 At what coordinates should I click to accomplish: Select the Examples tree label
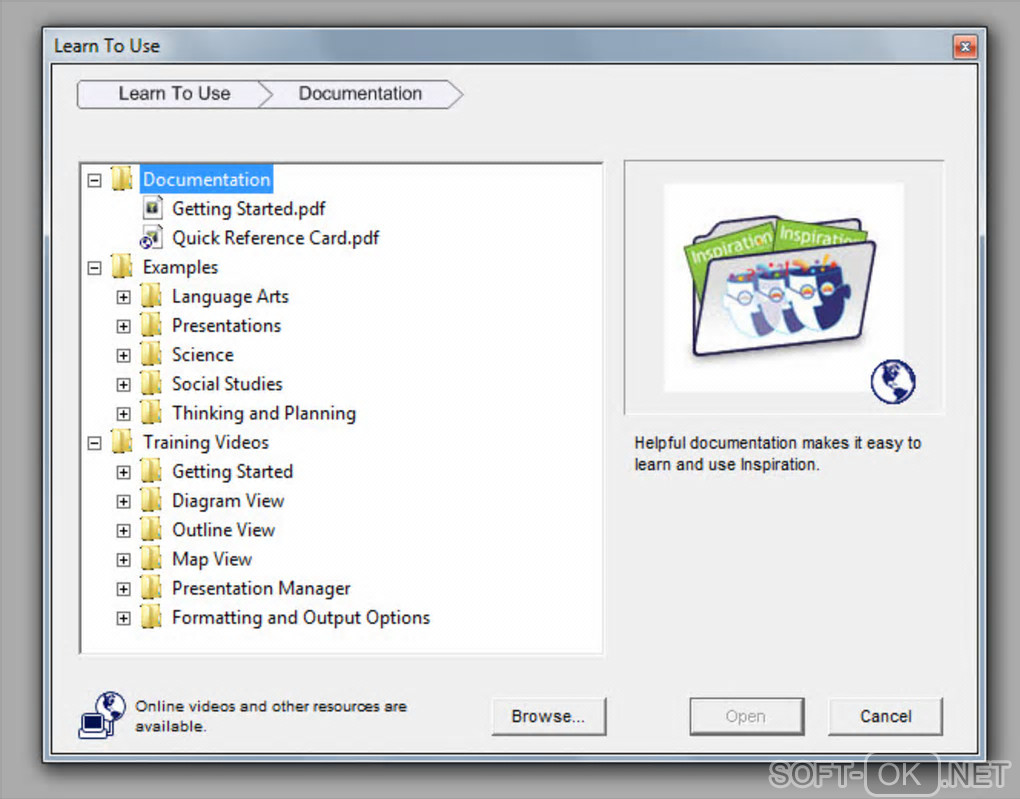[x=180, y=267]
